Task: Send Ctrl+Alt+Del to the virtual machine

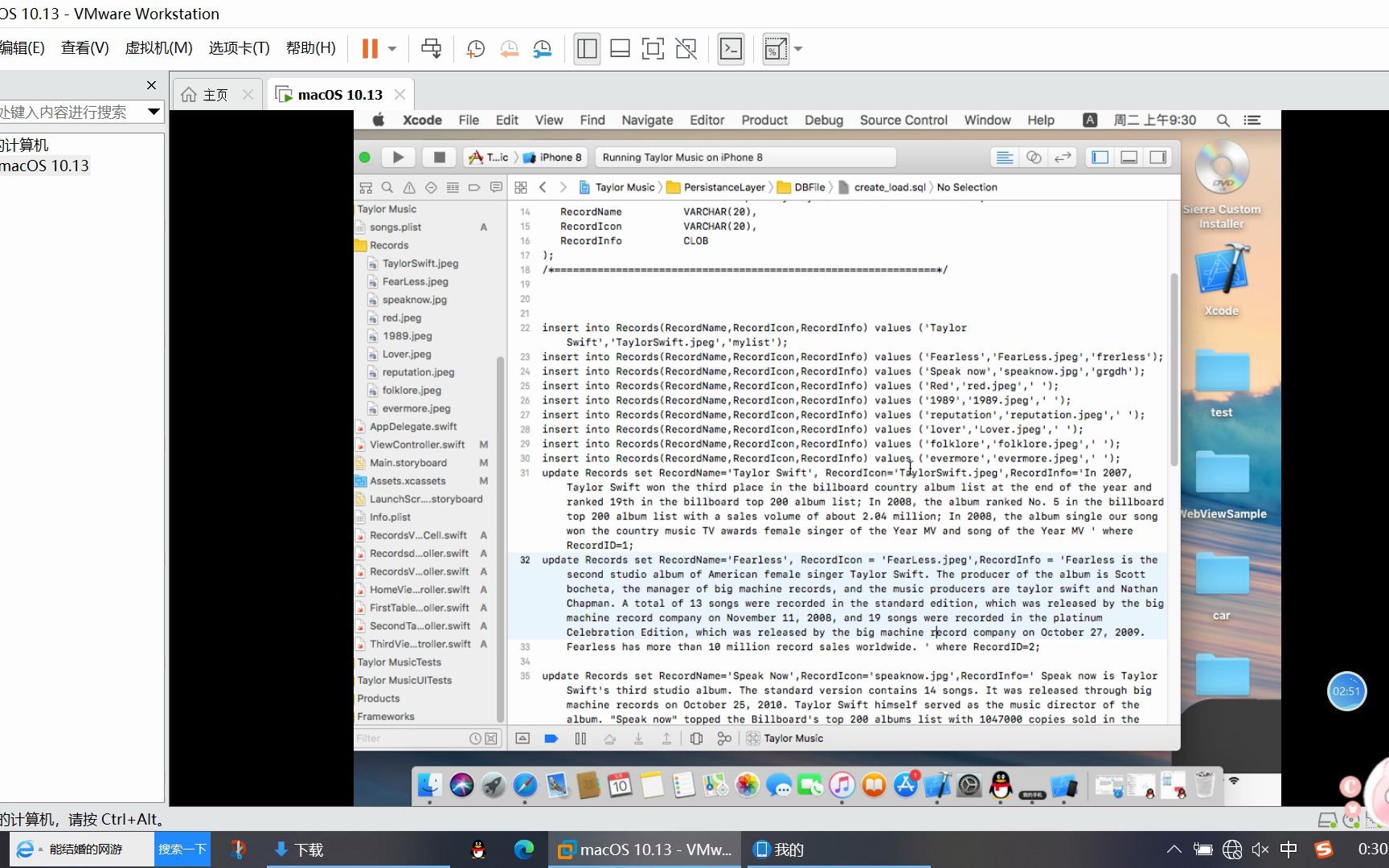Action: 431,49
